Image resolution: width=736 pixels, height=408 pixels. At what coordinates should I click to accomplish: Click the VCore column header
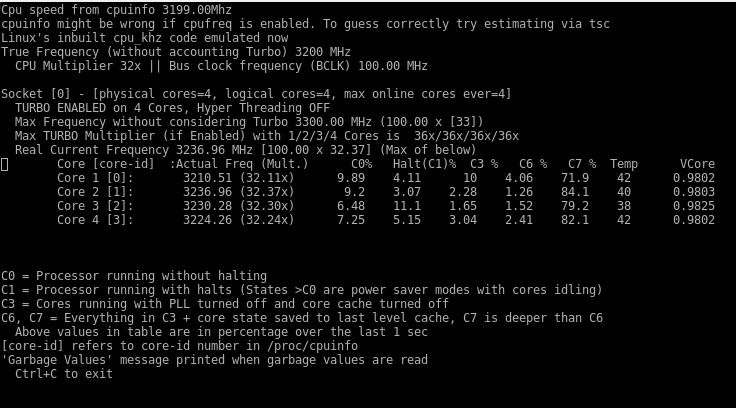coord(698,164)
